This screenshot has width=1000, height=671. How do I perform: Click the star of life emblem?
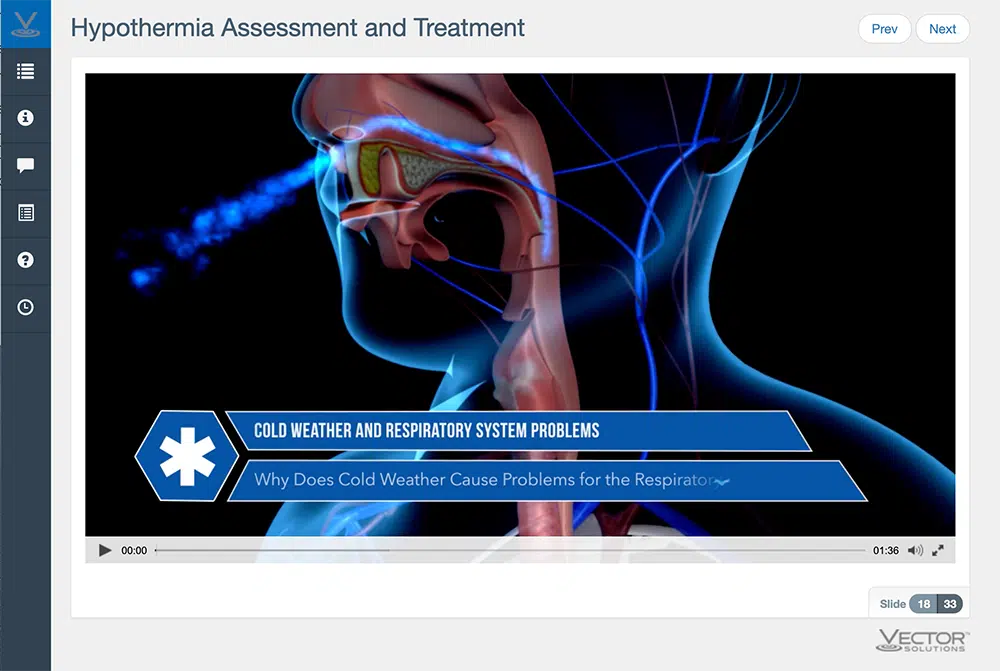pos(188,456)
